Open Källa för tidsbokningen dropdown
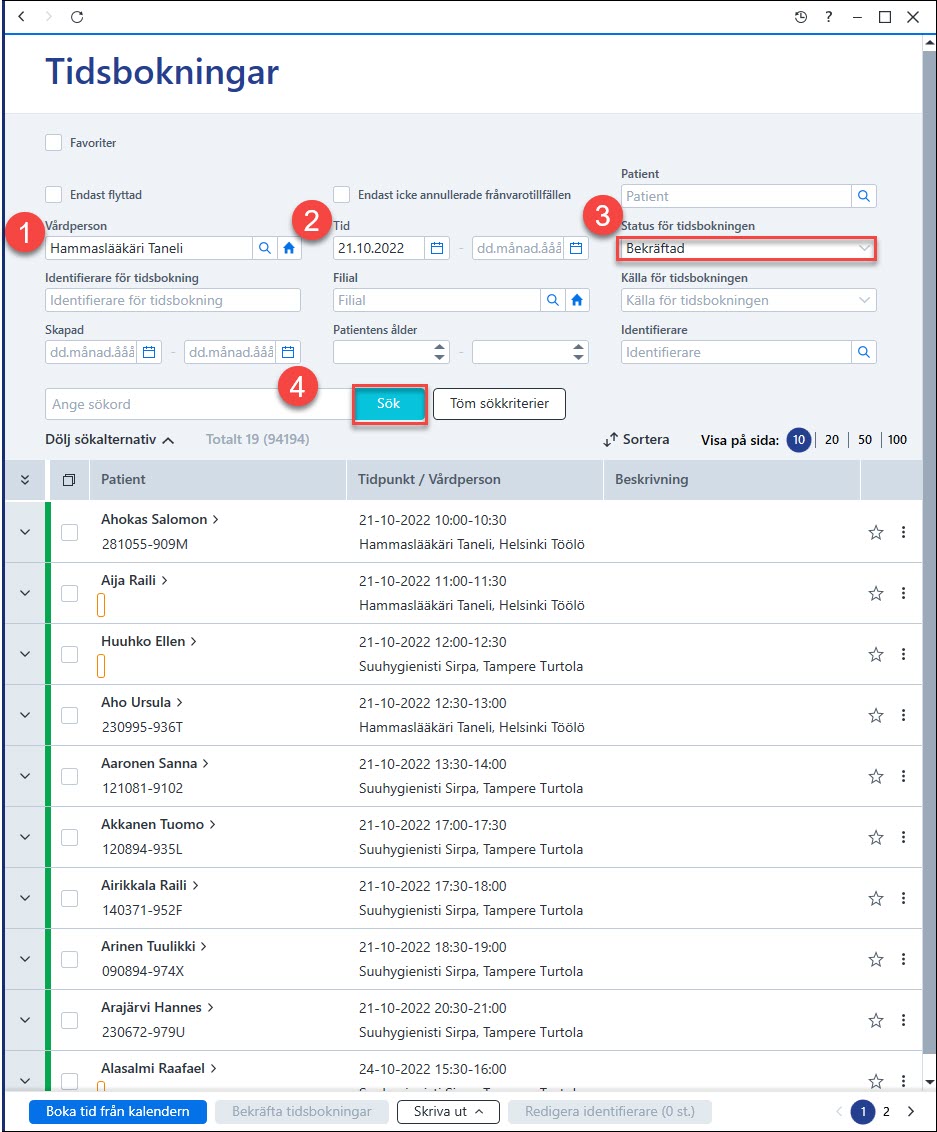The height and width of the screenshot is (1132, 937). tap(748, 300)
